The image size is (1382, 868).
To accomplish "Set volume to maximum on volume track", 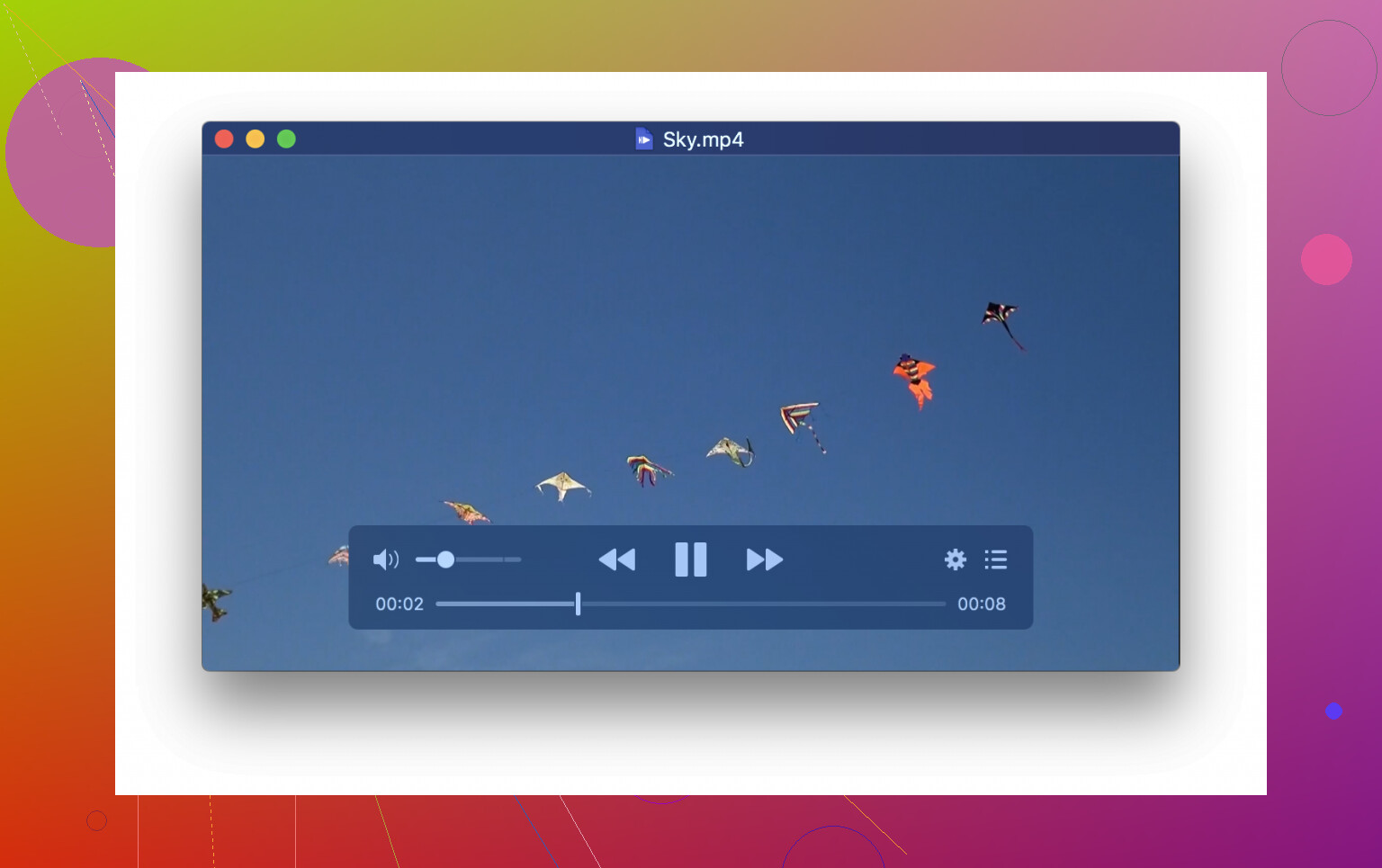I will [519, 559].
